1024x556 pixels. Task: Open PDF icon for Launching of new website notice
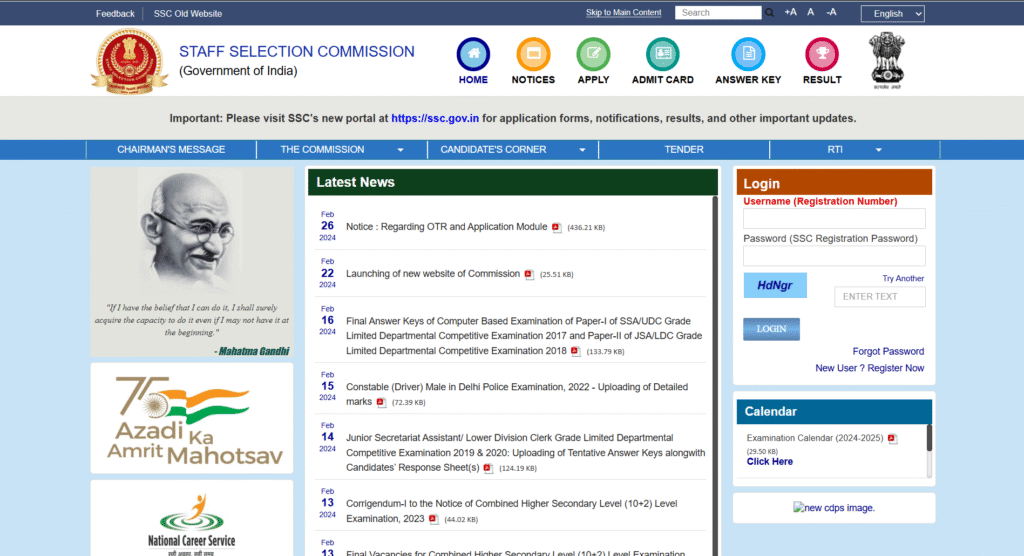coord(529,274)
